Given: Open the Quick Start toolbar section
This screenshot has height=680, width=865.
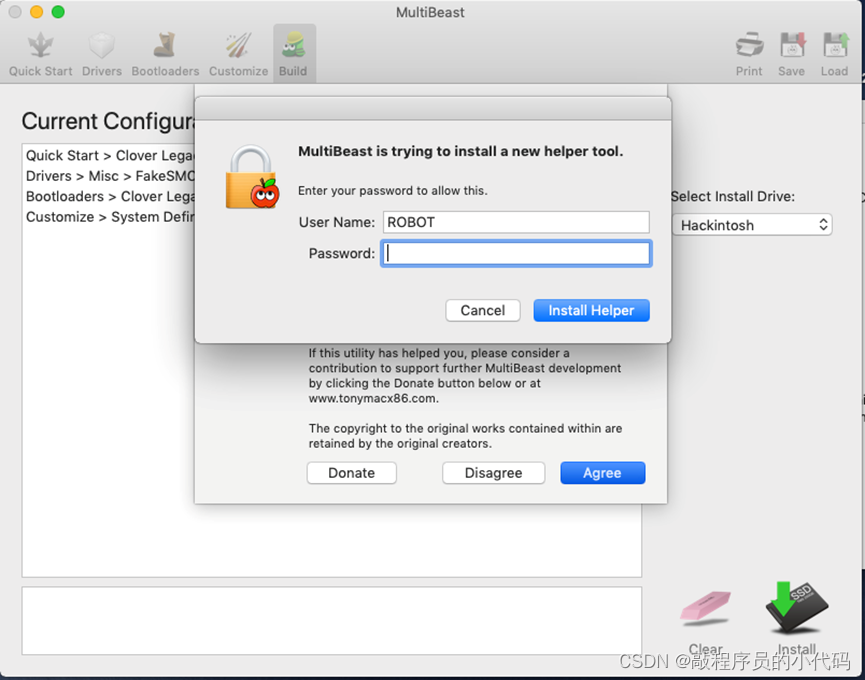Looking at the screenshot, I should pyautogui.click(x=40, y=54).
